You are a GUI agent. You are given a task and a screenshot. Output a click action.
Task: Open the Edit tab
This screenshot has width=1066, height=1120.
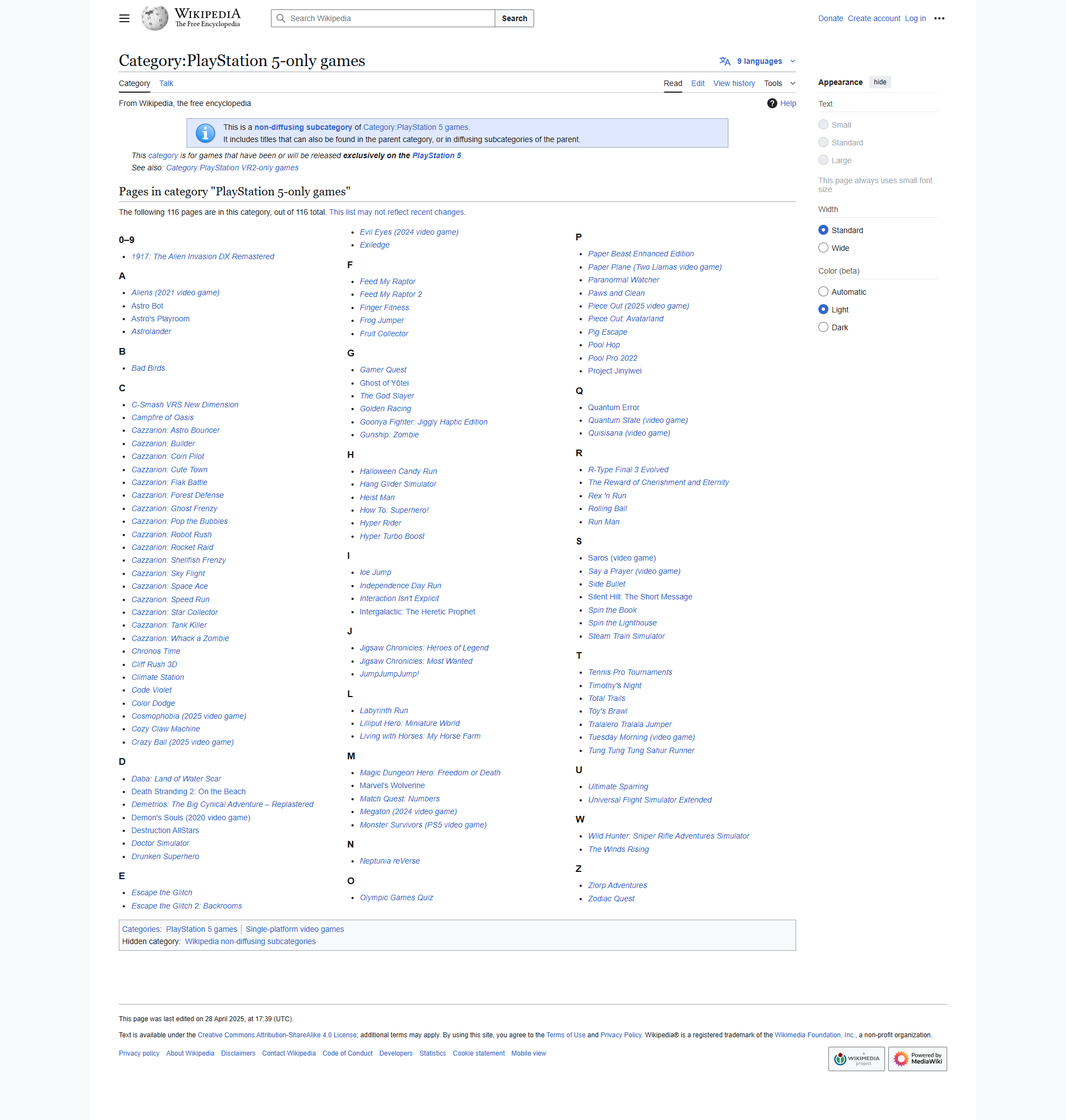[x=697, y=83]
